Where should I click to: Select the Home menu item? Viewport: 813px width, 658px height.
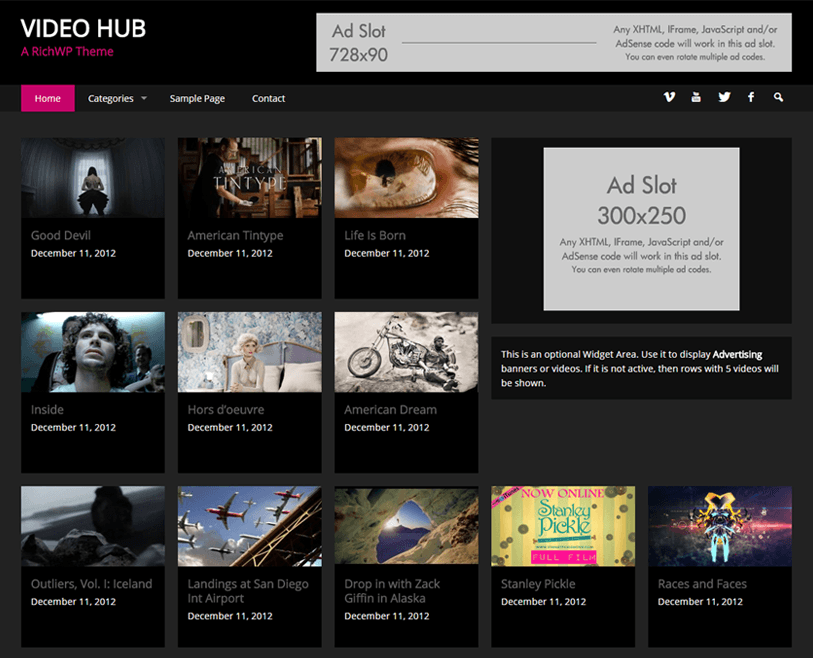click(x=47, y=98)
